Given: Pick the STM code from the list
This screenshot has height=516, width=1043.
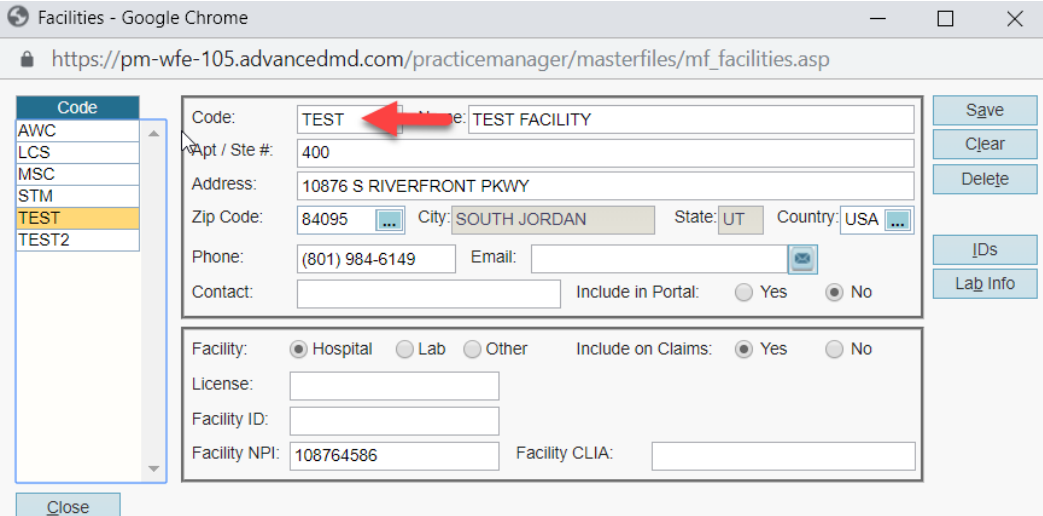Looking at the screenshot, I should (x=77, y=196).
